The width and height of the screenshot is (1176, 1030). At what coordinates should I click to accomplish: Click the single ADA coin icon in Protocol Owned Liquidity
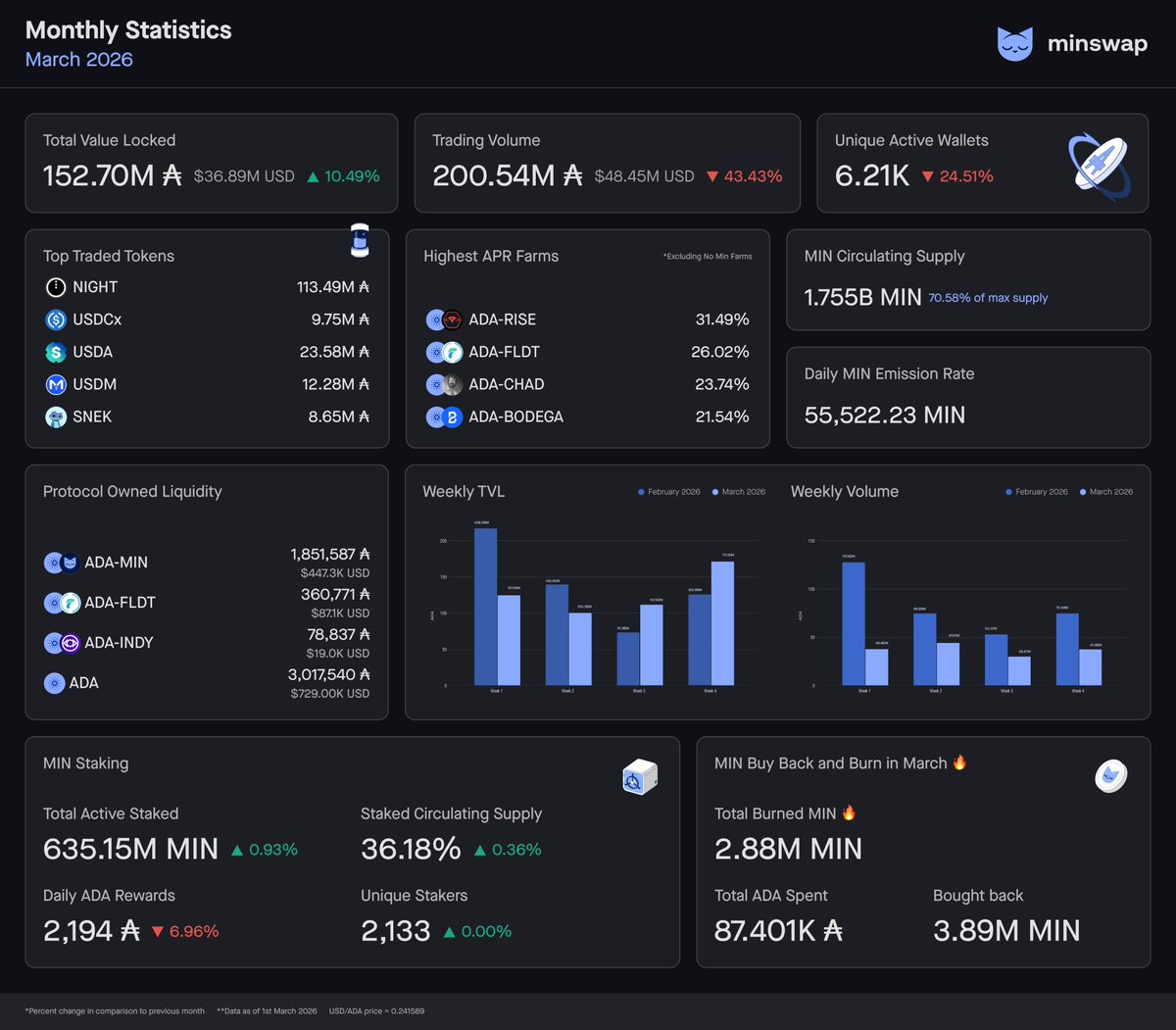(55, 683)
